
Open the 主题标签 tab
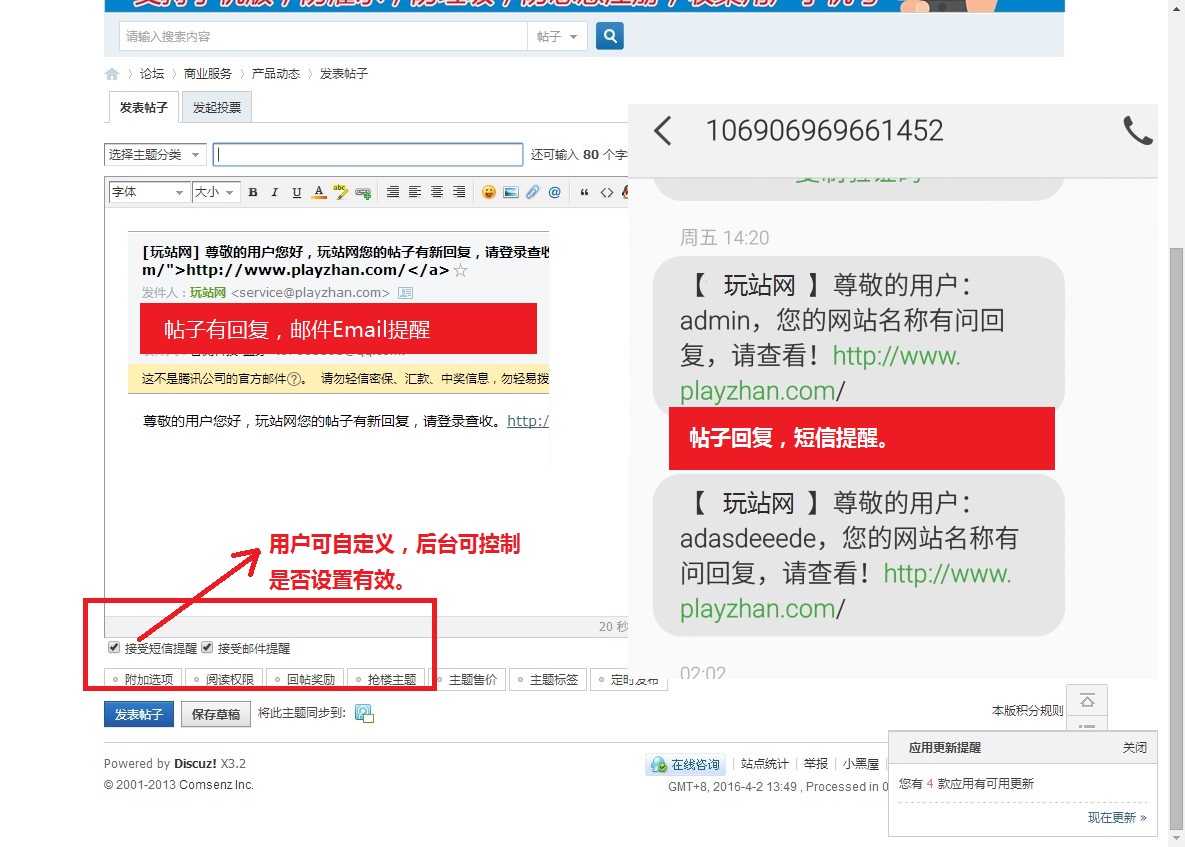(548, 679)
